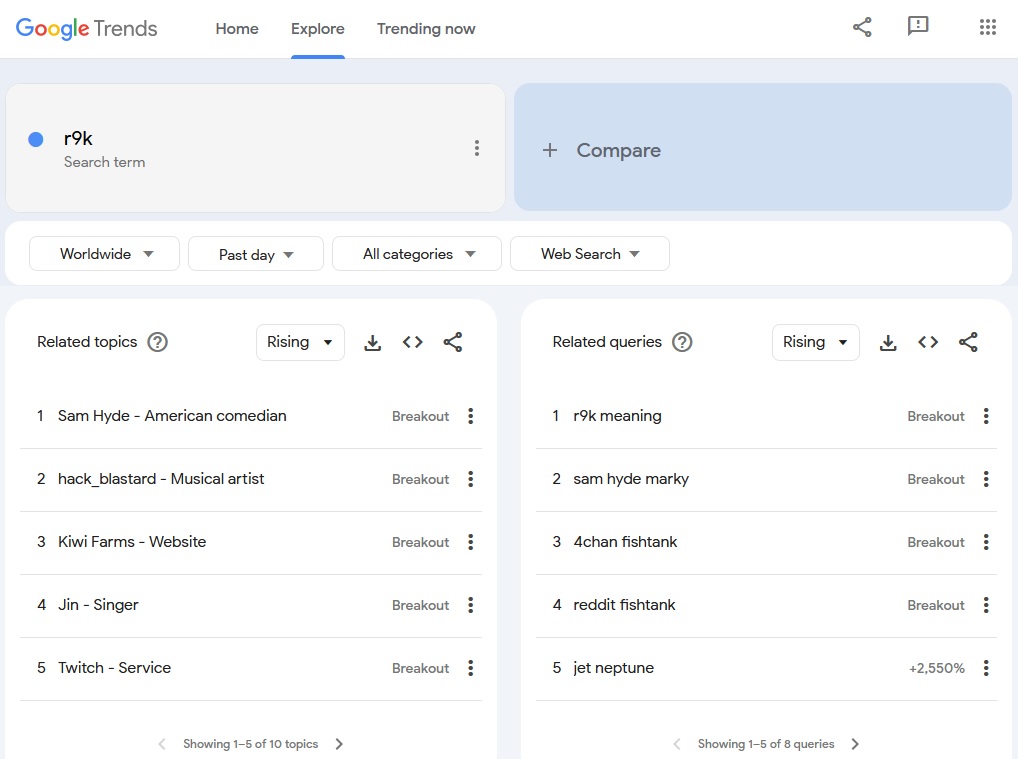Add a comparison term via Compare

tap(763, 147)
